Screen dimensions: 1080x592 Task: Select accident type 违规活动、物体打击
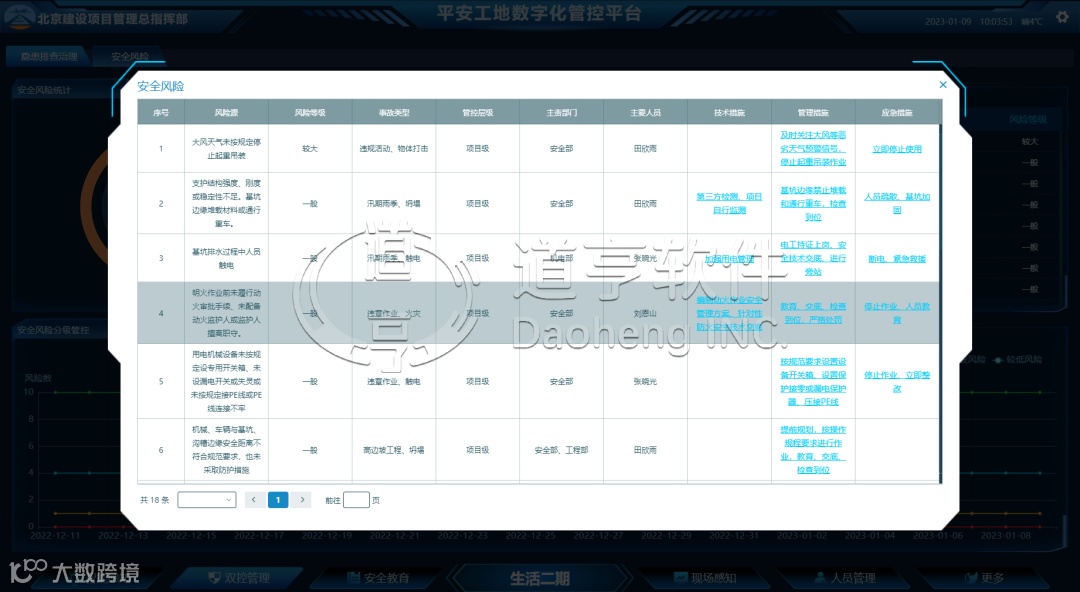click(394, 148)
